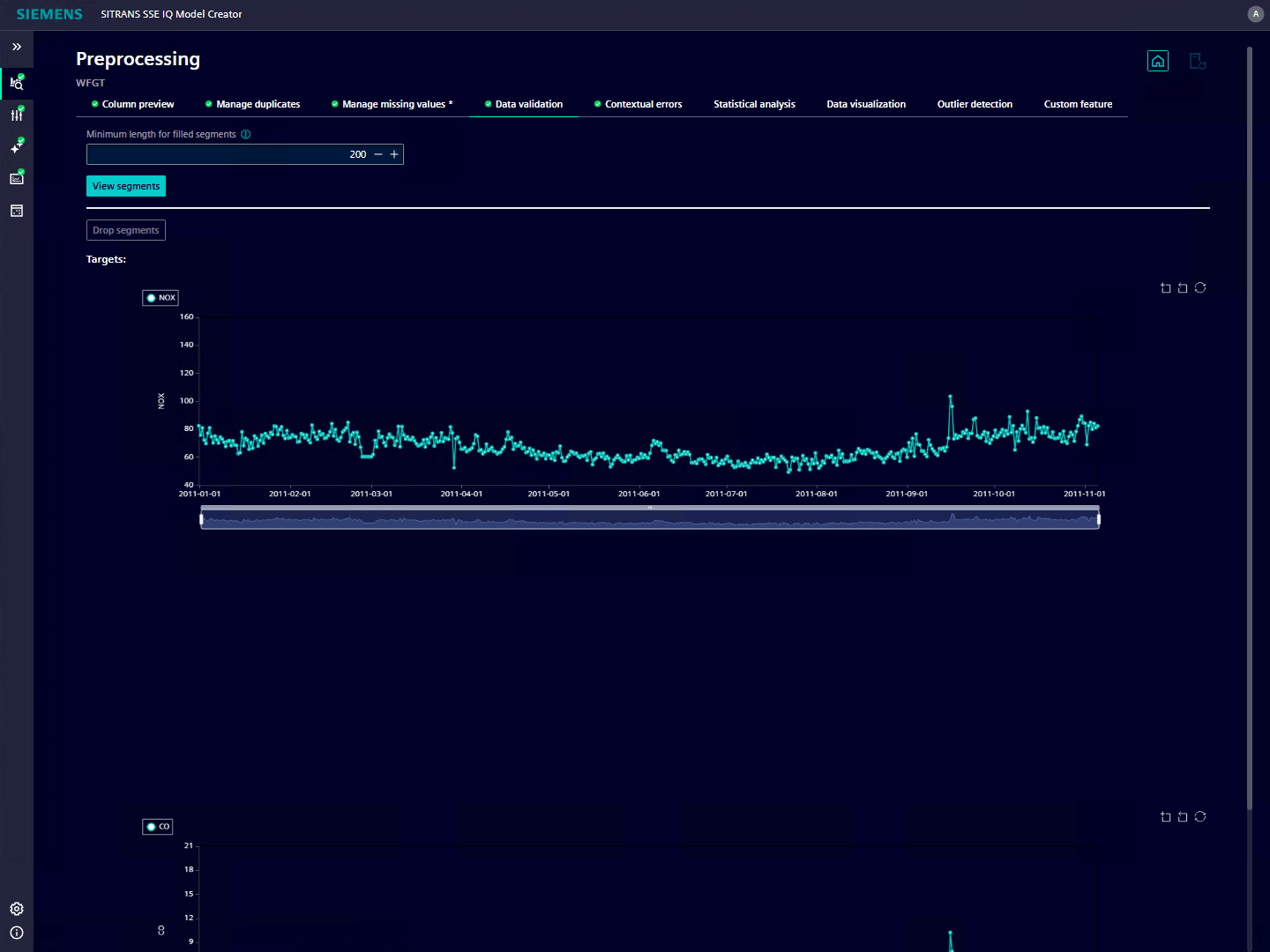
Task: Click the Drop segments button
Action: (126, 230)
